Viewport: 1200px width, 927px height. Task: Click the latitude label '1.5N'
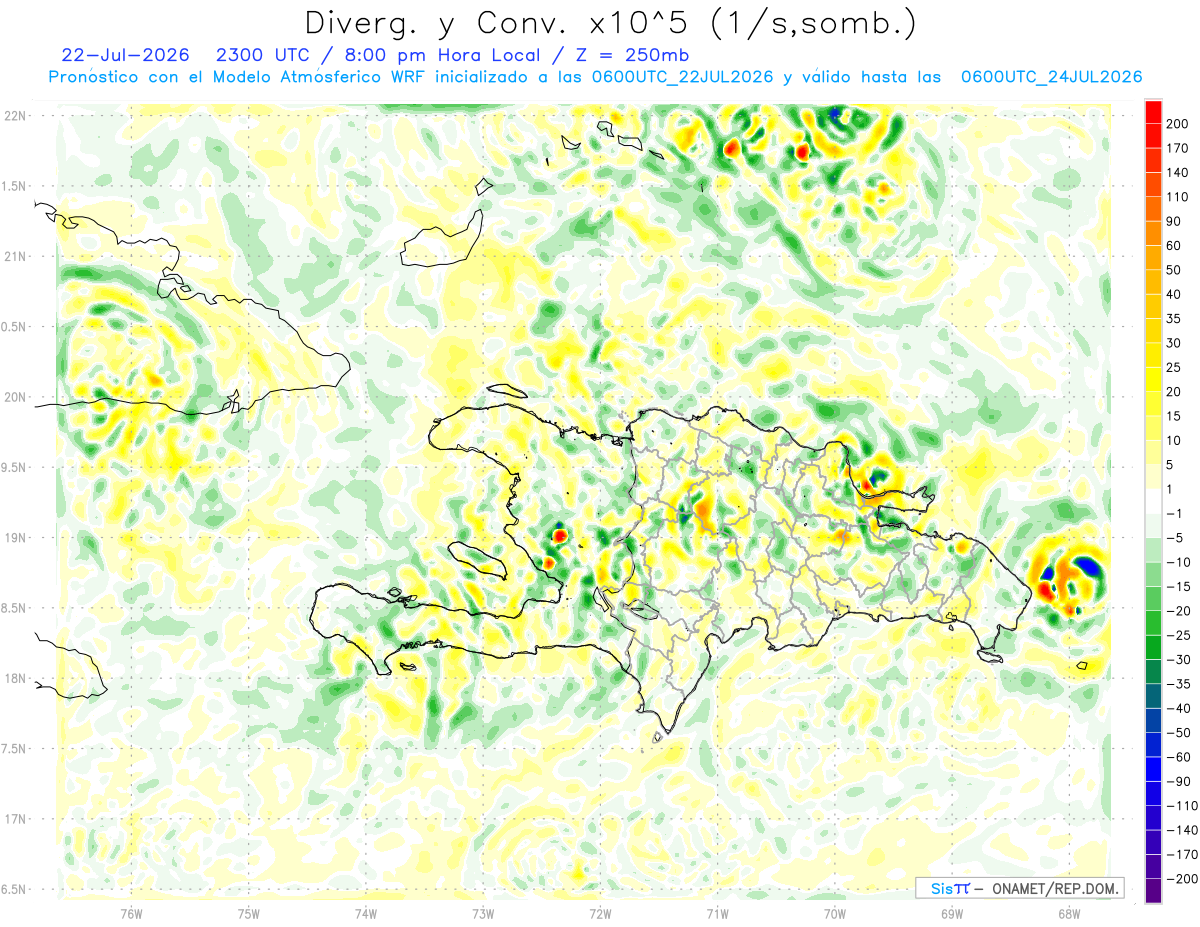click(15, 186)
